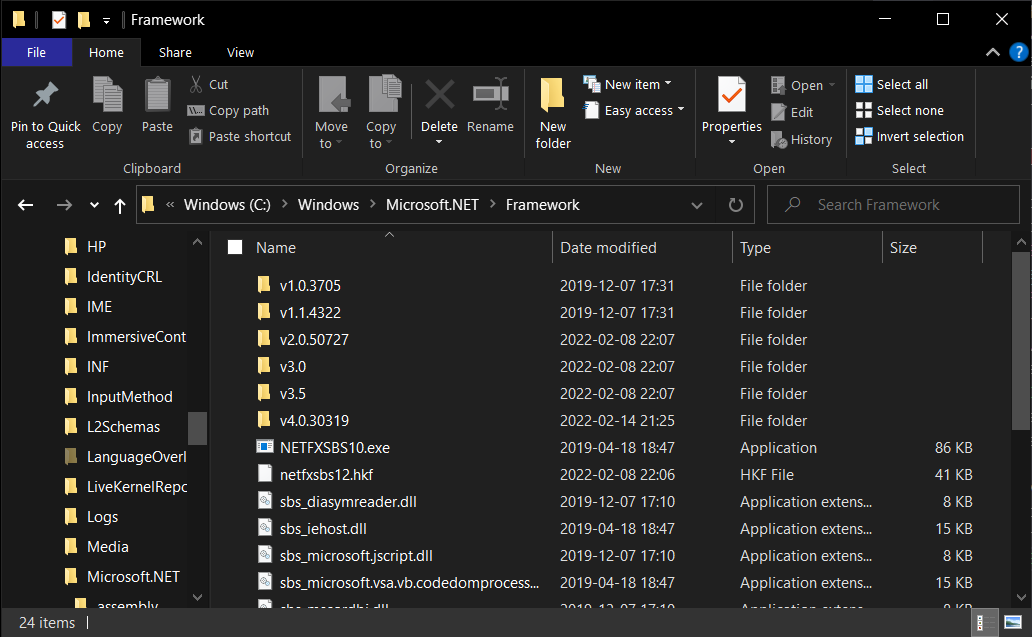Screen dimensions: 1032x637
Task: Open the Easy access dropdown
Action: tap(681, 109)
